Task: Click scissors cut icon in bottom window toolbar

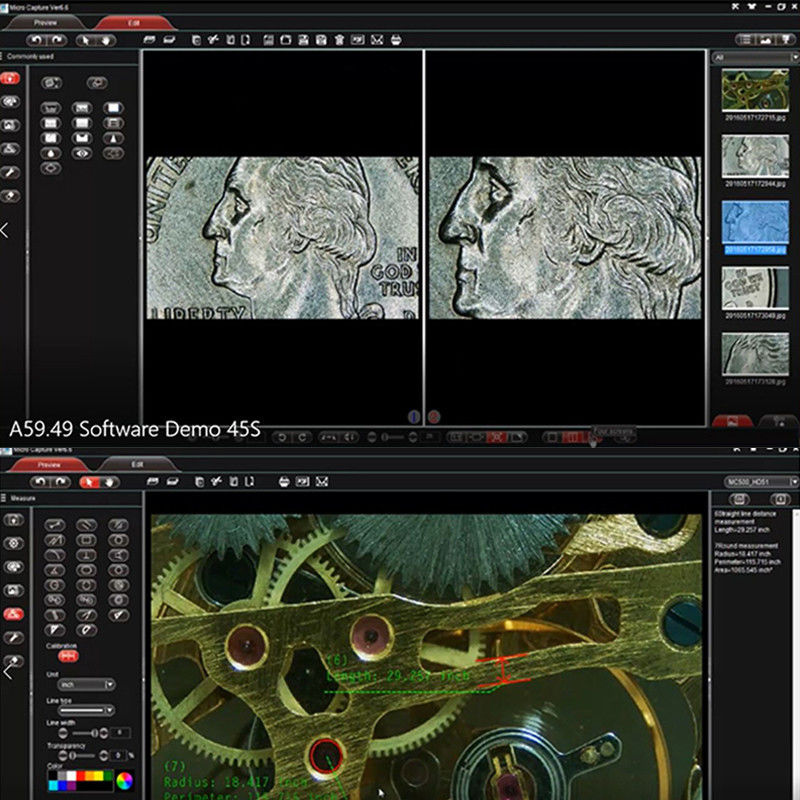Action: pyautogui.click(x=217, y=481)
